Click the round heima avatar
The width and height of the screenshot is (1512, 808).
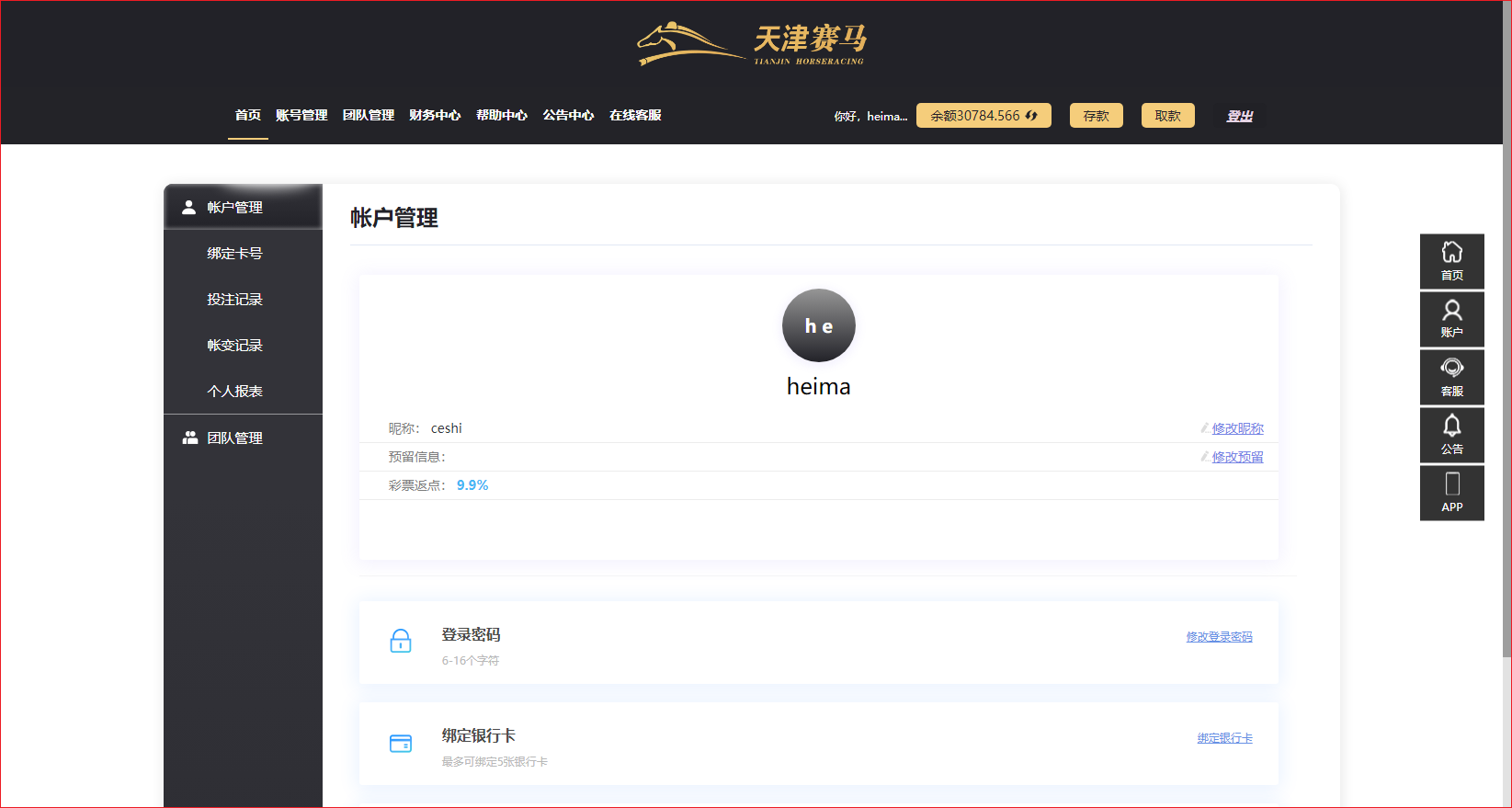coord(818,325)
